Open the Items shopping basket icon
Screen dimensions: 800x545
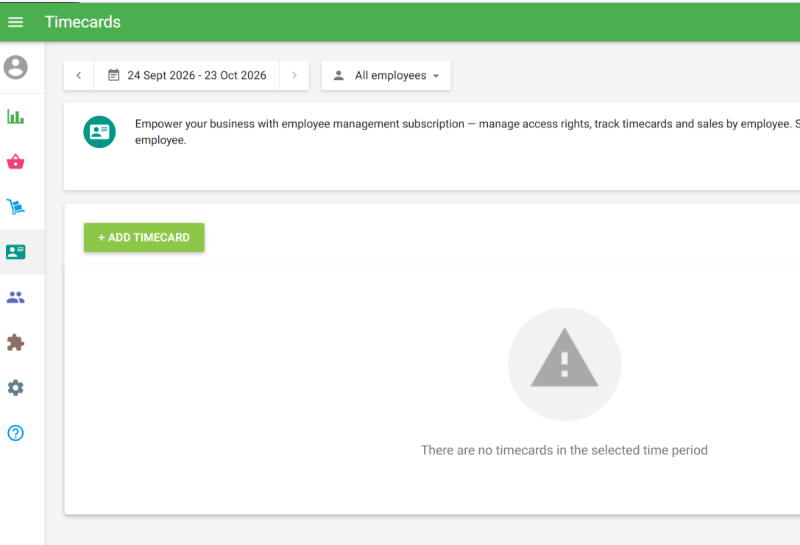[15, 162]
